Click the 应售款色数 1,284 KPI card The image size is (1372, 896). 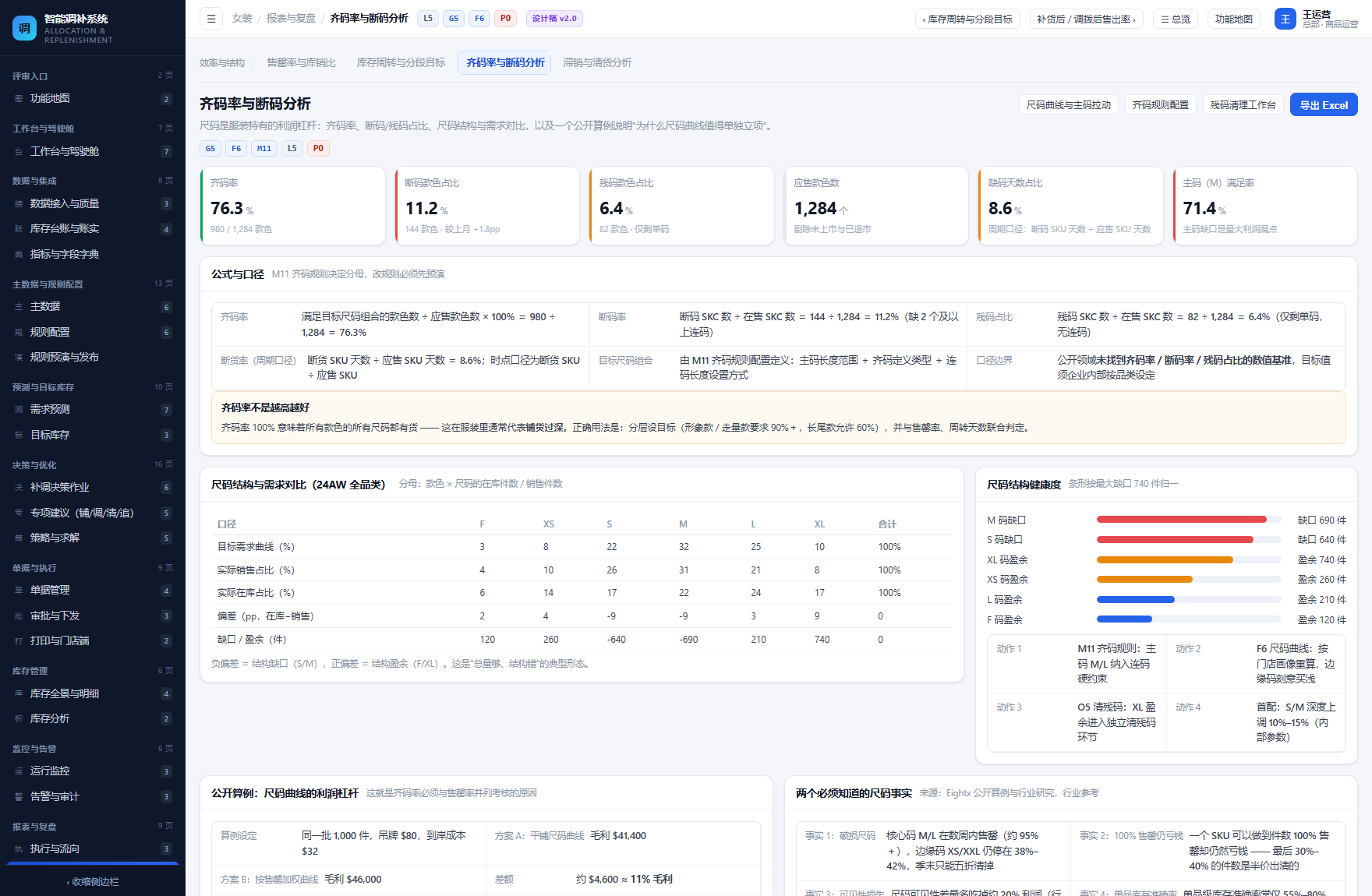(x=876, y=206)
